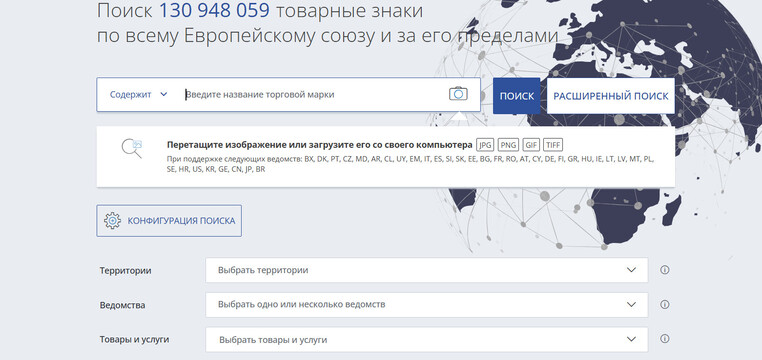Viewport: 762px width, 360px height.
Task: Expand the Выбрать товары и услуги dropdown
Action: (427, 339)
